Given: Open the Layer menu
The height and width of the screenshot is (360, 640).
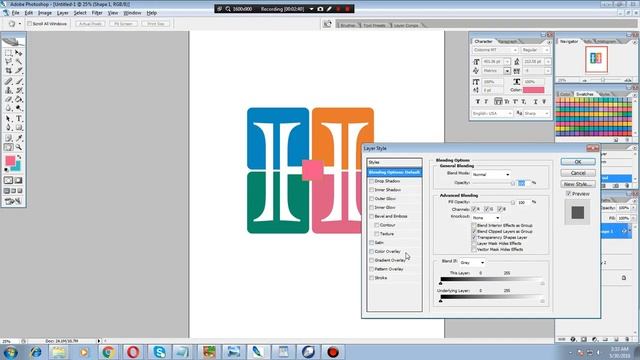Looking at the screenshot, I should 62,13.
